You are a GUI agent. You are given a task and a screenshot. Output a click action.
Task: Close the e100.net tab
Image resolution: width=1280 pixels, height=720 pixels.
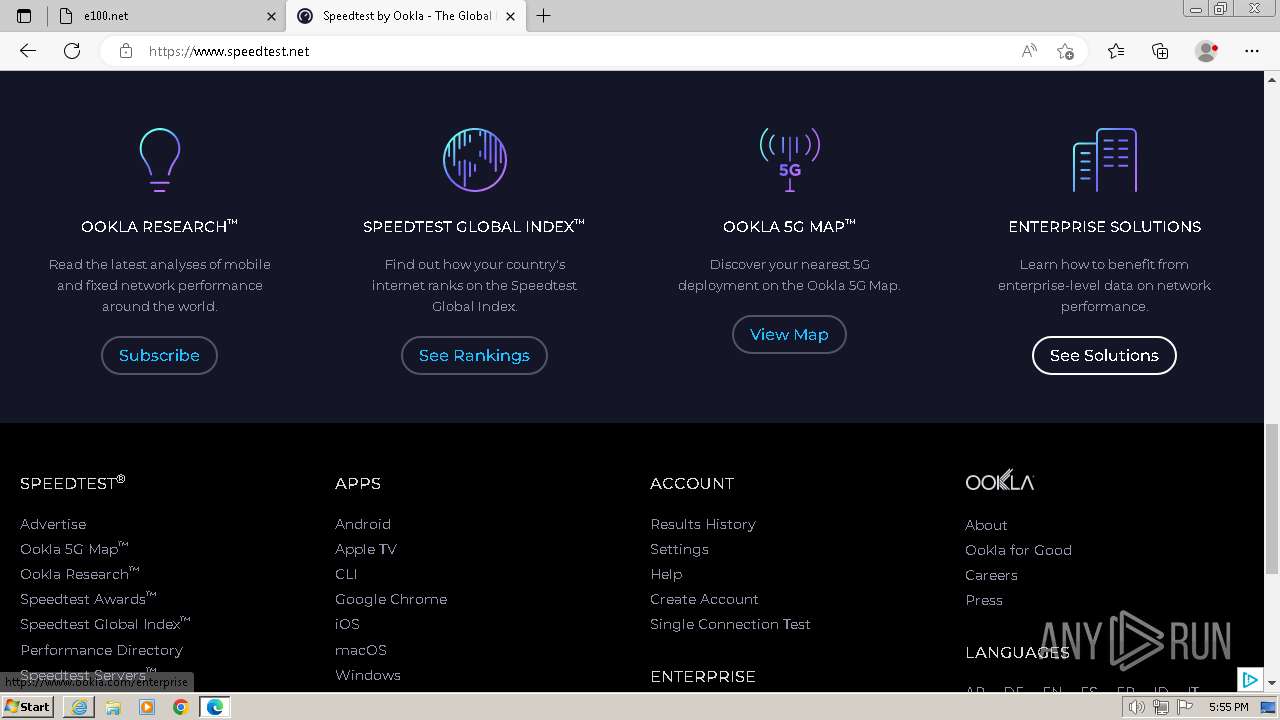tap(271, 16)
